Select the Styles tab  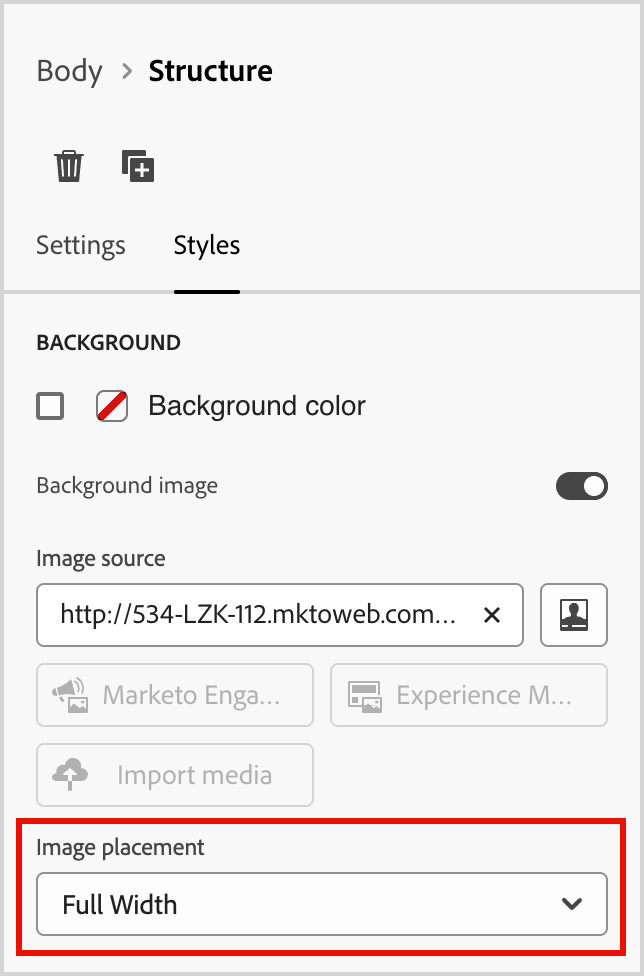click(x=206, y=245)
